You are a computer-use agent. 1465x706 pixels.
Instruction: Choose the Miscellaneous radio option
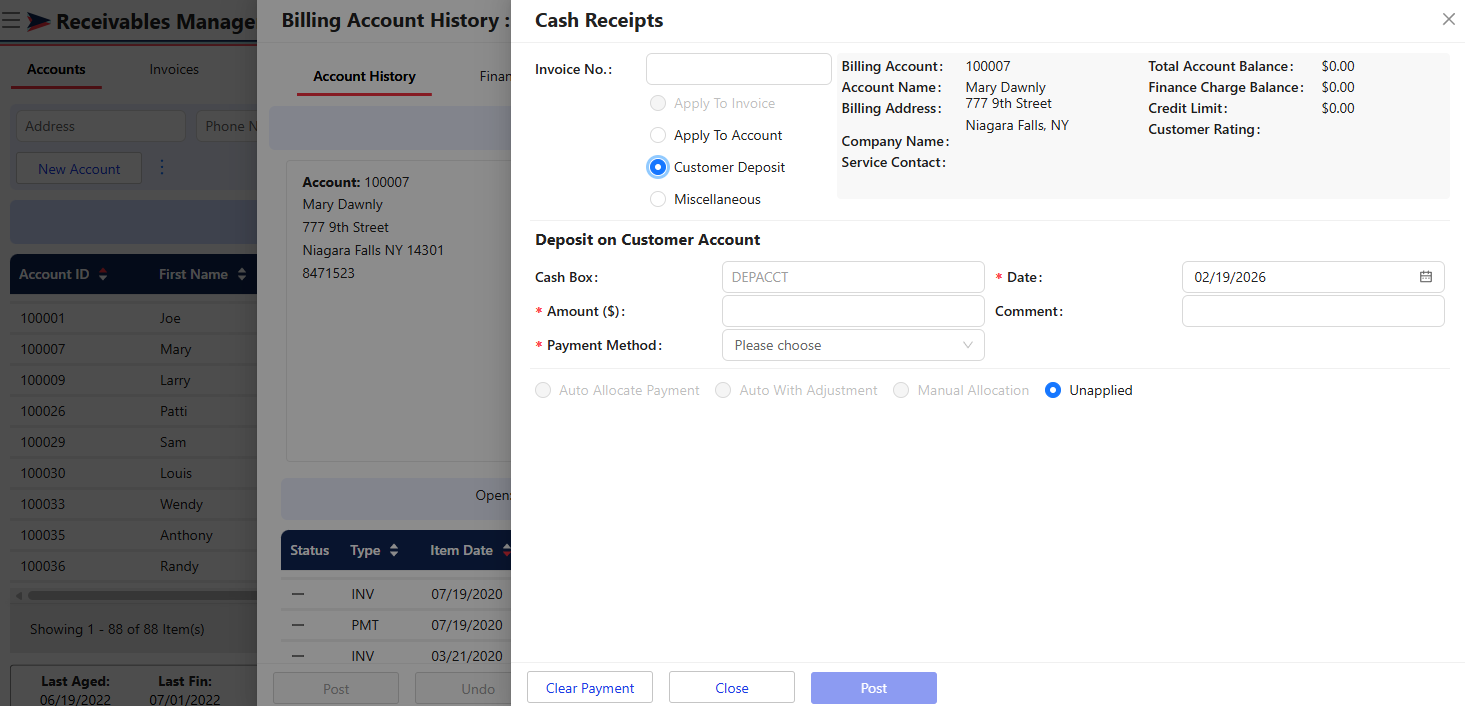tap(658, 199)
